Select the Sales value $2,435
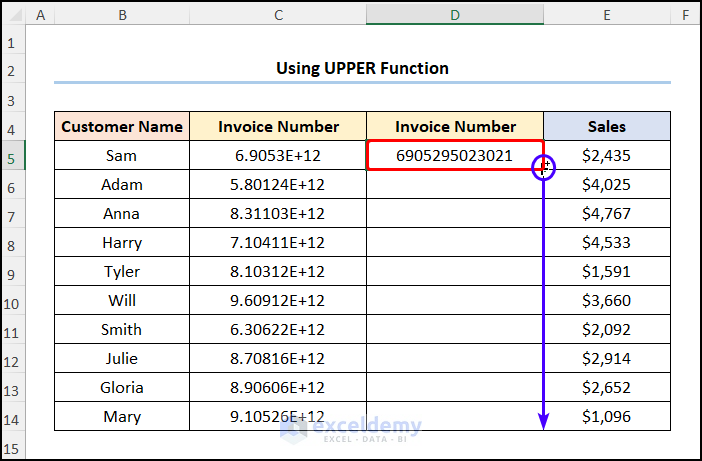 point(607,155)
